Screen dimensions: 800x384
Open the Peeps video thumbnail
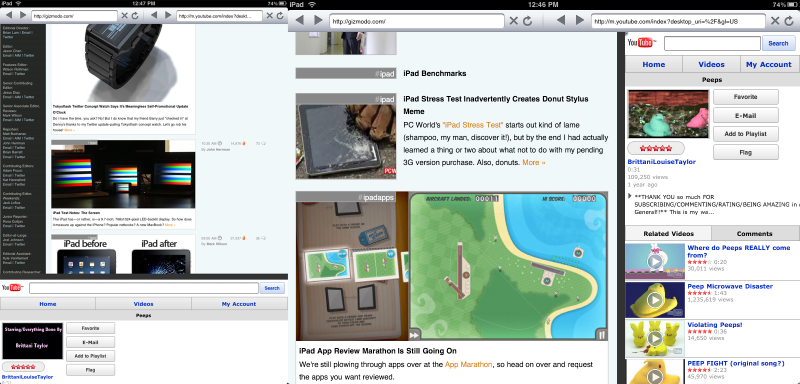[x=668, y=114]
